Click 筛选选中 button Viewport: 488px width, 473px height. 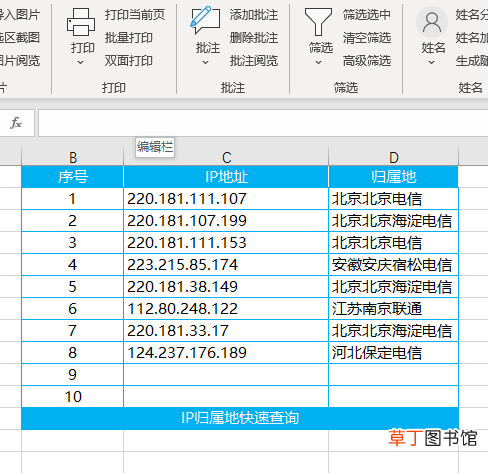[367, 15]
